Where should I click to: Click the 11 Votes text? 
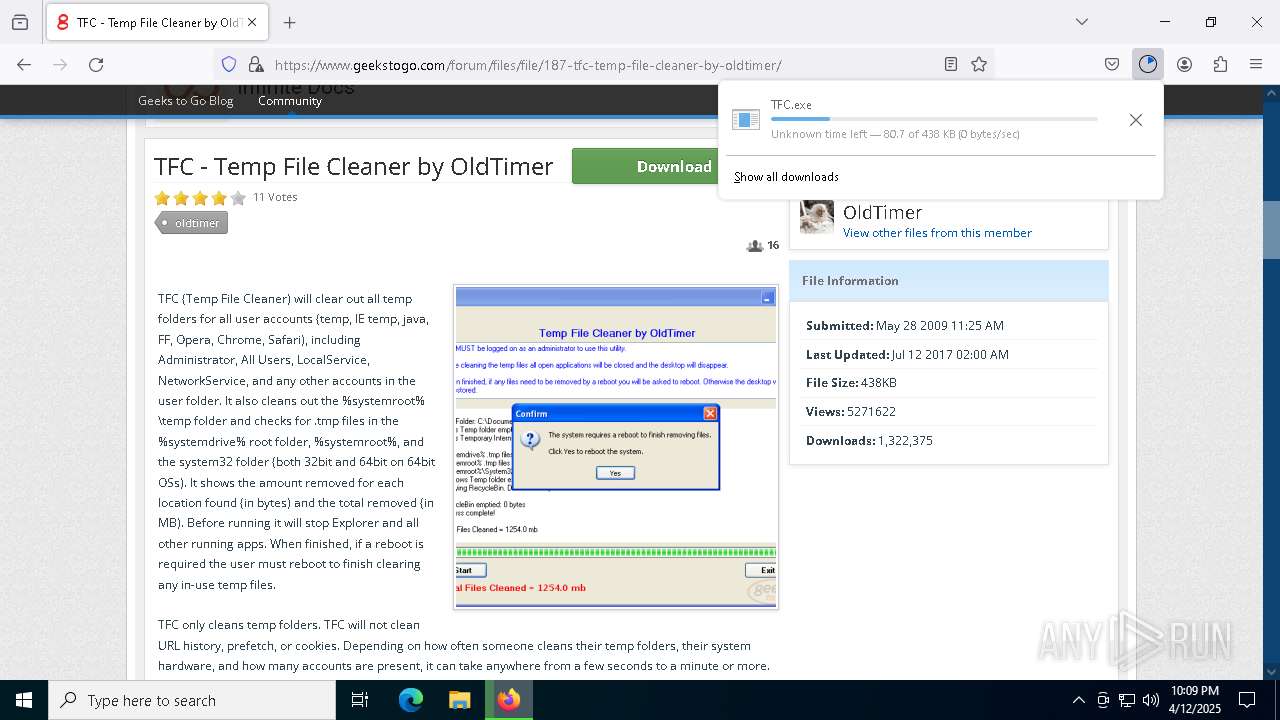click(x=275, y=197)
